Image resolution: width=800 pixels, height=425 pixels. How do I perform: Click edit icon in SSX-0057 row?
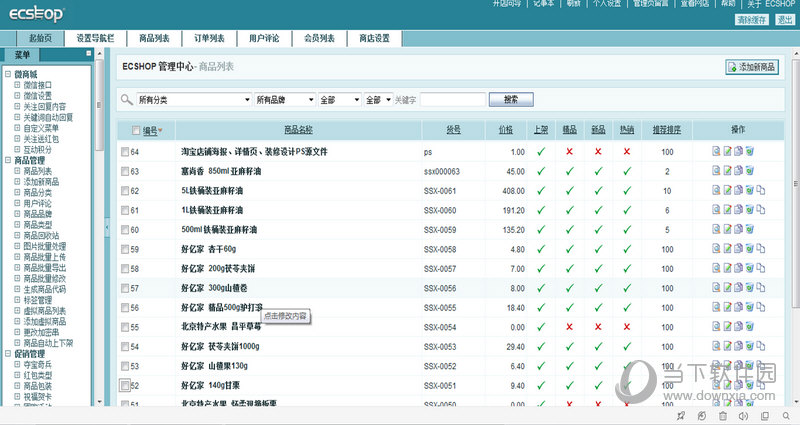[728, 268]
